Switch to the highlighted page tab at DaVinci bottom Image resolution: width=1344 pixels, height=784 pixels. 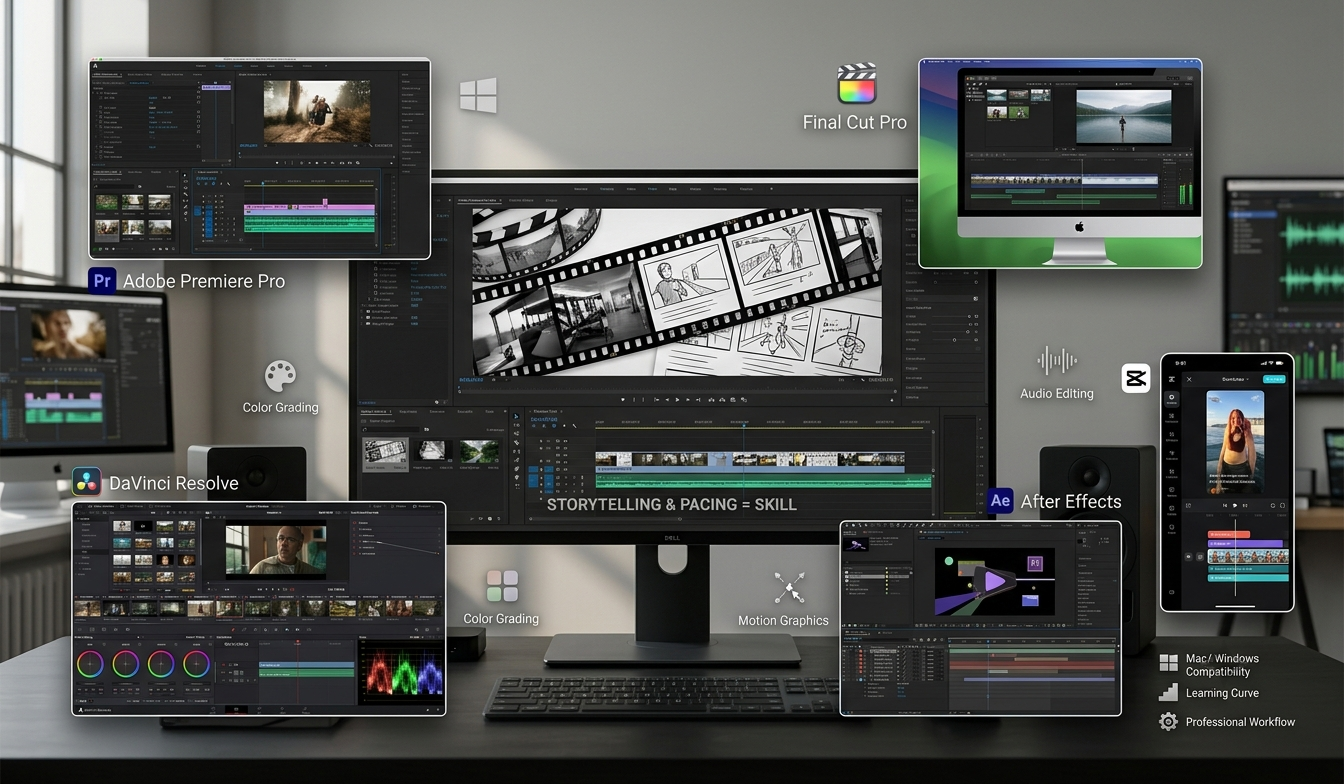[236, 709]
